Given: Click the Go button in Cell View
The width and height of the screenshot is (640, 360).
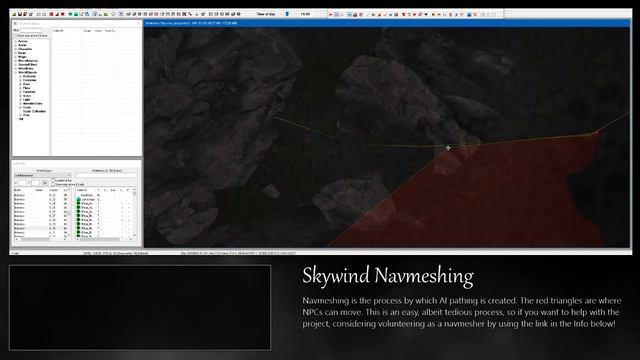Looking at the screenshot, I should (x=45, y=182).
